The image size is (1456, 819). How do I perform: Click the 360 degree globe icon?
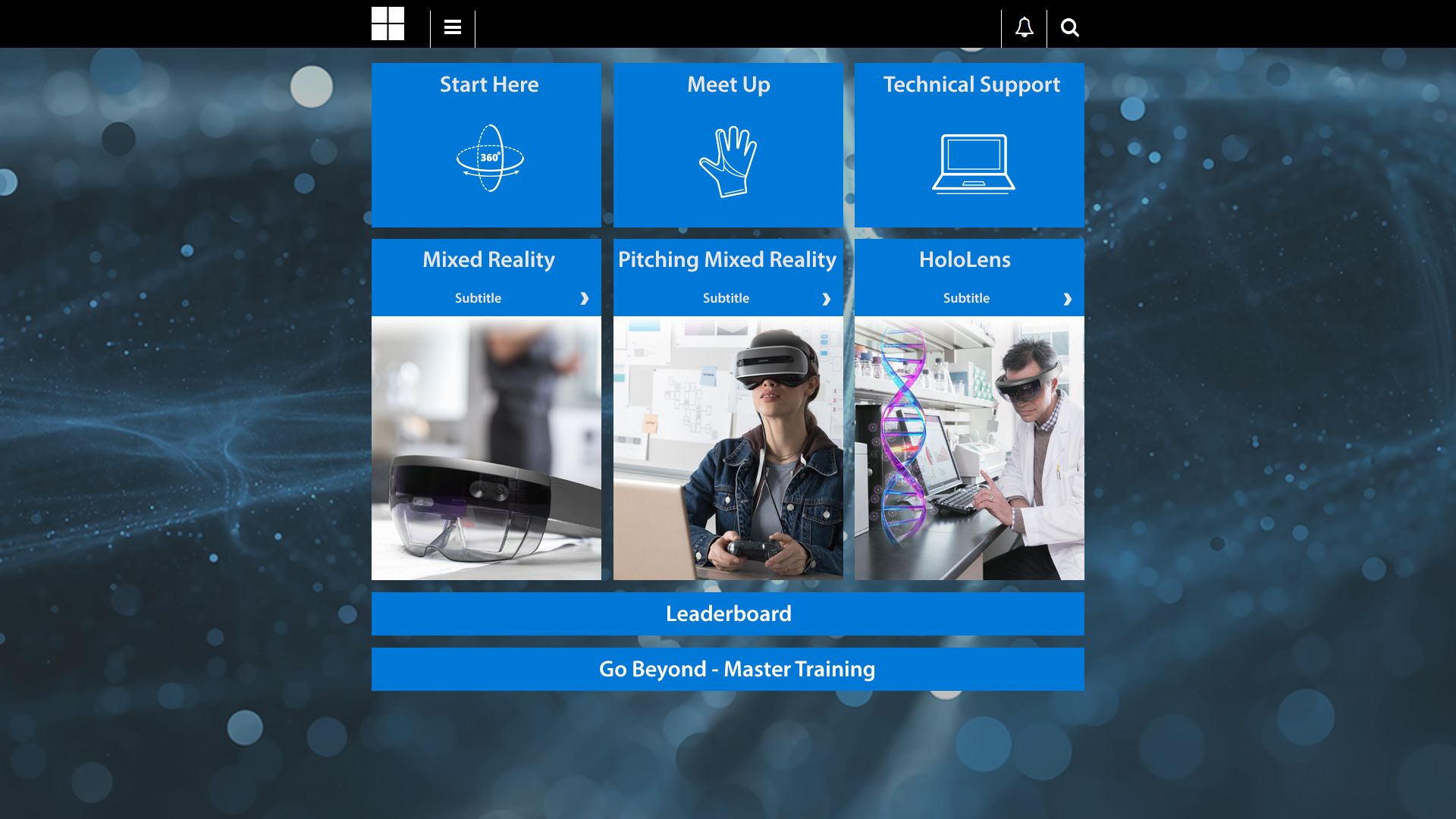tap(490, 158)
